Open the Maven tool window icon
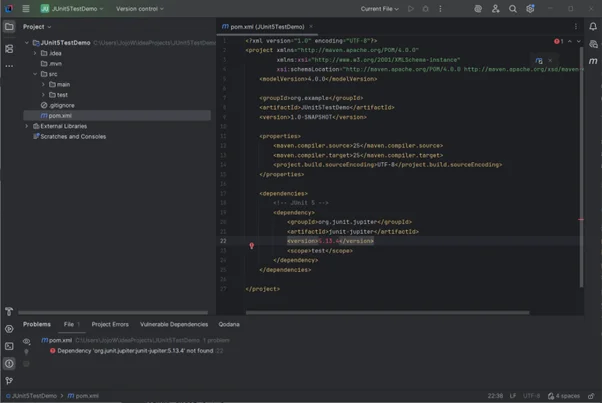The image size is (602, 403). click(593, 61)
